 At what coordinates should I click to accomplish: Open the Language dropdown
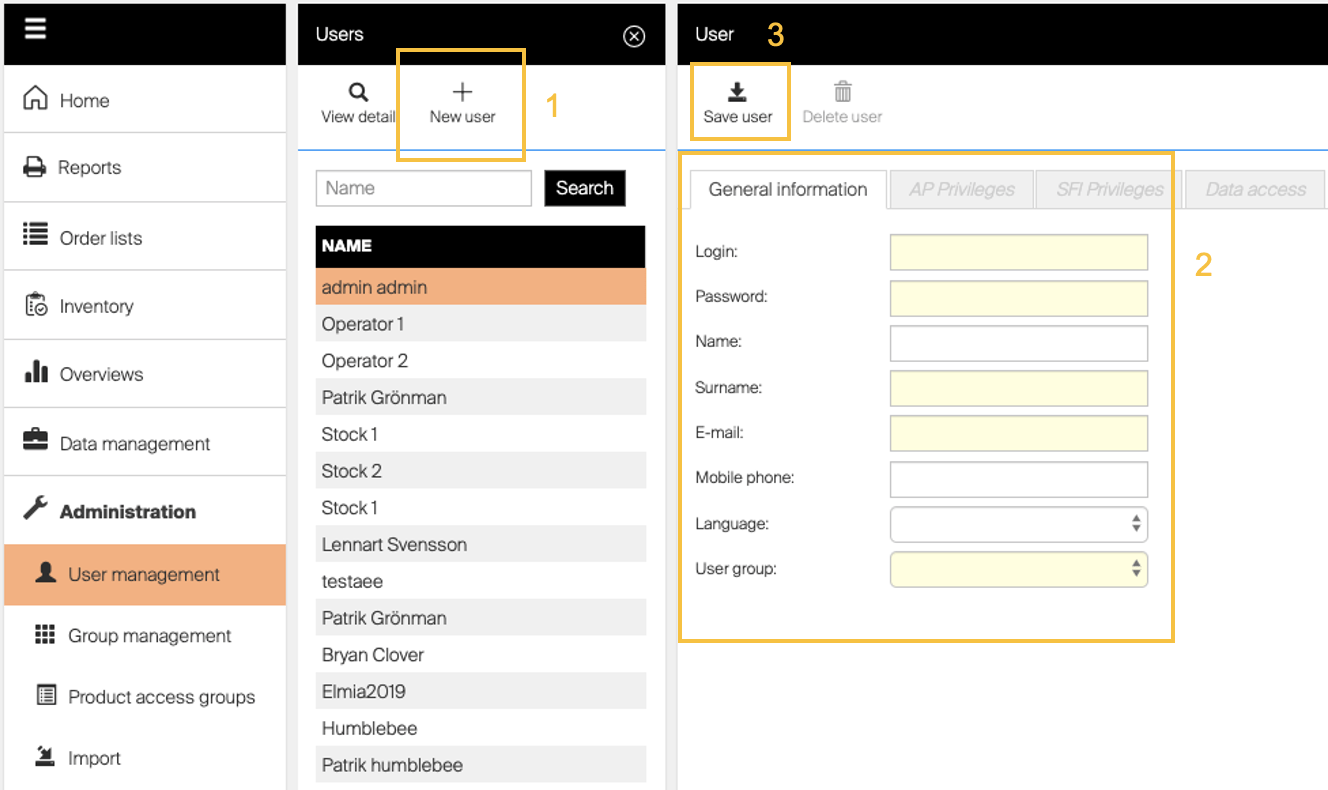coord(1018,524)
